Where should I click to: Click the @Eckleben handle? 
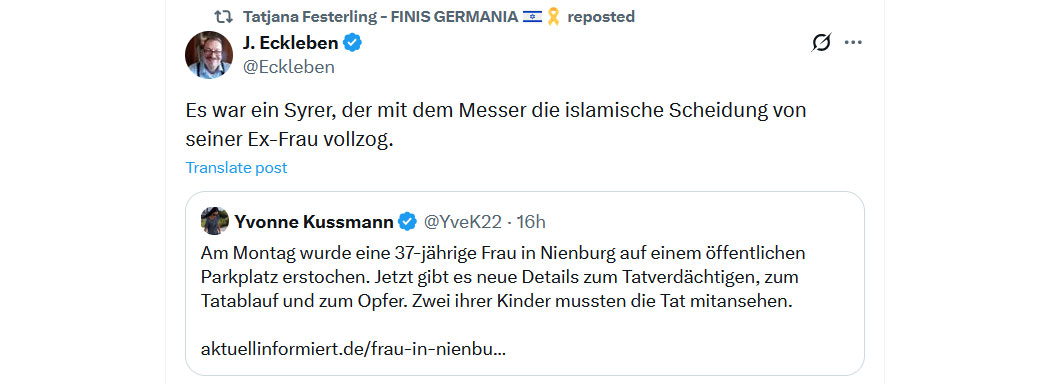(289, 67)
